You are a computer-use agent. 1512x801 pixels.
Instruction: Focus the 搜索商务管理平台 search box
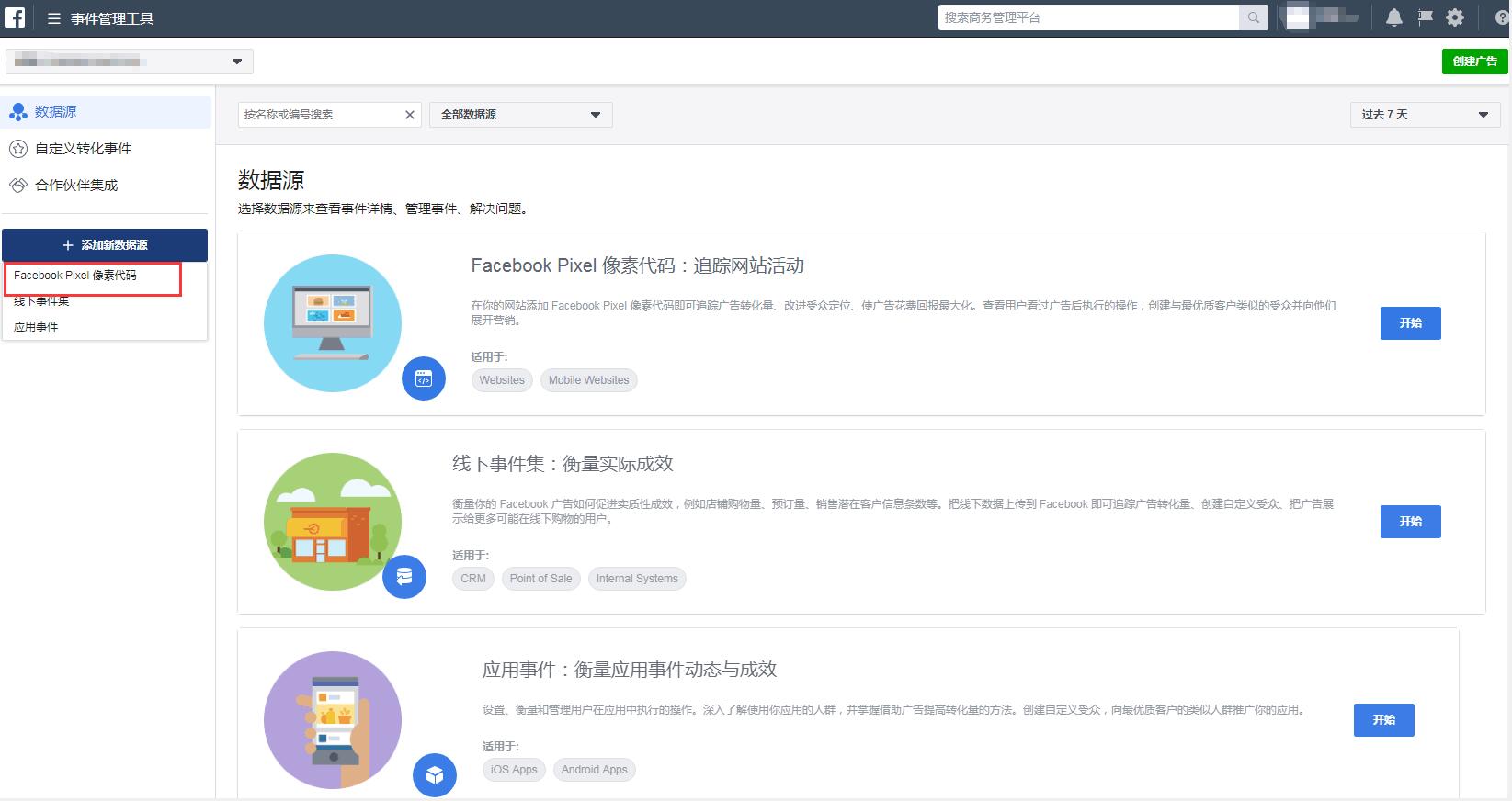[x=1088, y=17]
